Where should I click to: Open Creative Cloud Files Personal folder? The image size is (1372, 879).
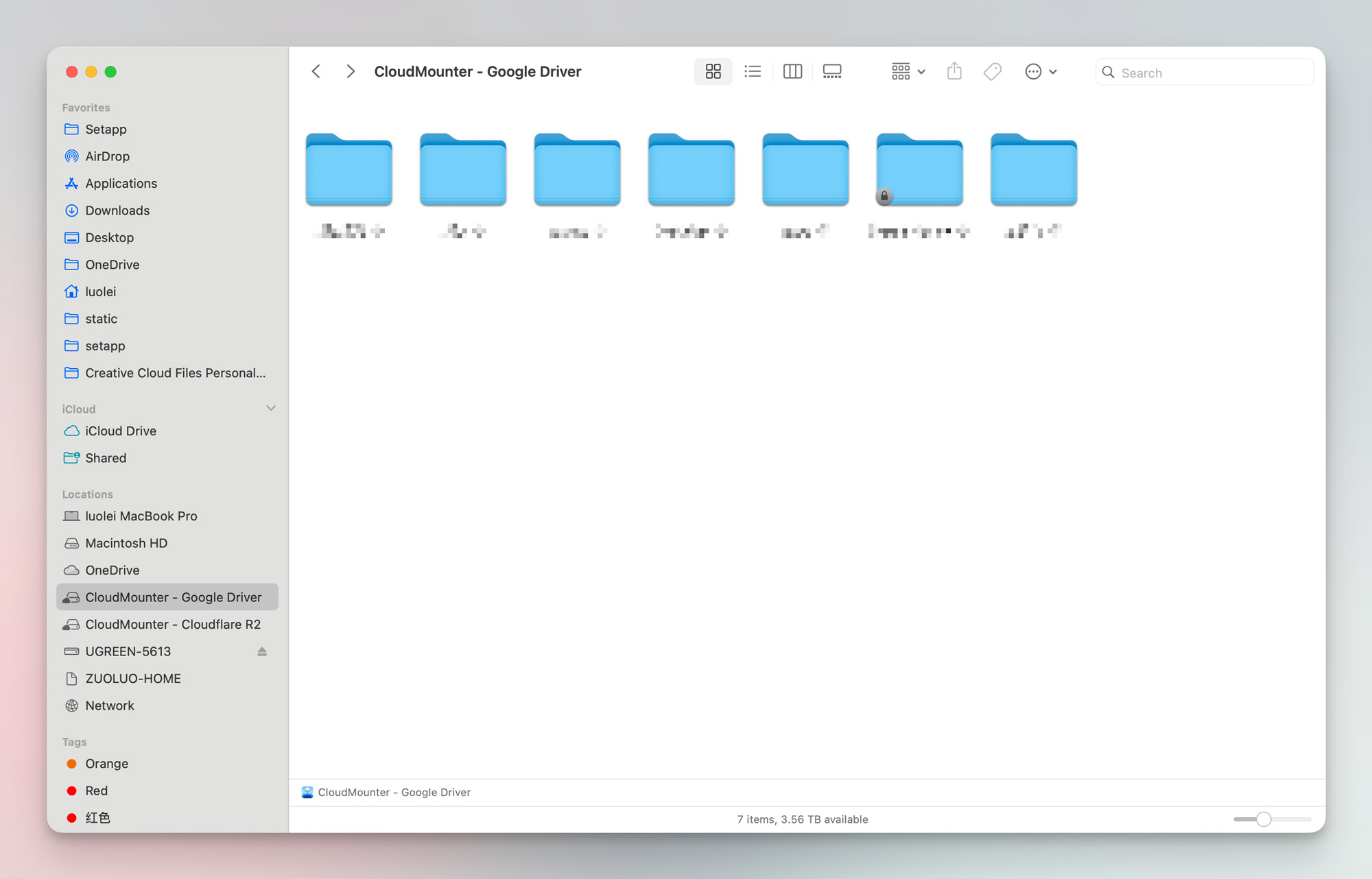[x=167, y=373]
